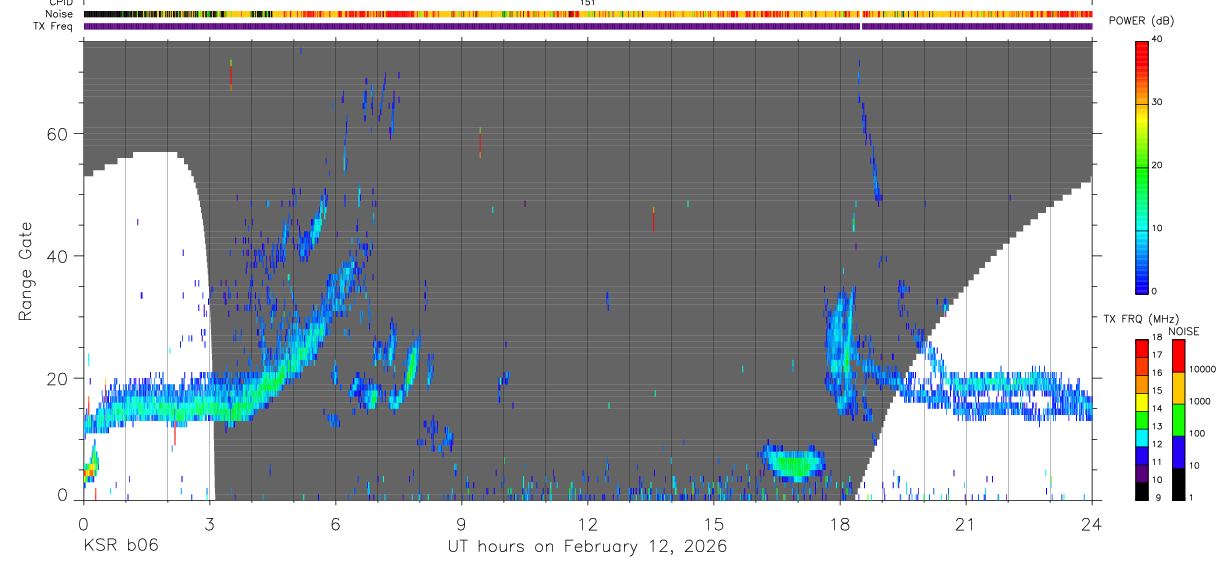Click the '17' TX frequency scale label
Viewport: 1228px width, 567px height.
(1157, 355)
